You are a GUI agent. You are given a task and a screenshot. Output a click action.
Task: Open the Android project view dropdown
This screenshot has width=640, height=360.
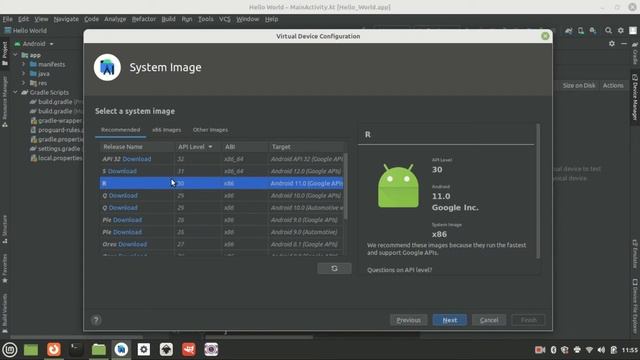(34, 44)
